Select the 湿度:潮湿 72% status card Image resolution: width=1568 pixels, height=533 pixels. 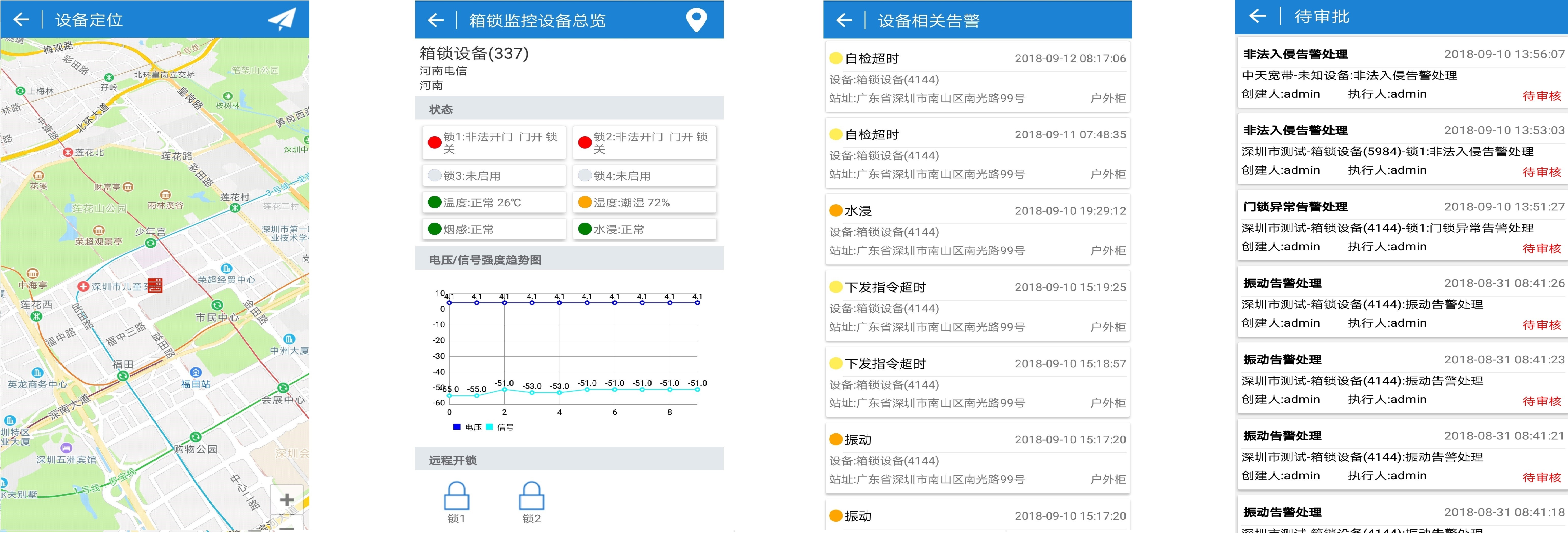point(645,202)
